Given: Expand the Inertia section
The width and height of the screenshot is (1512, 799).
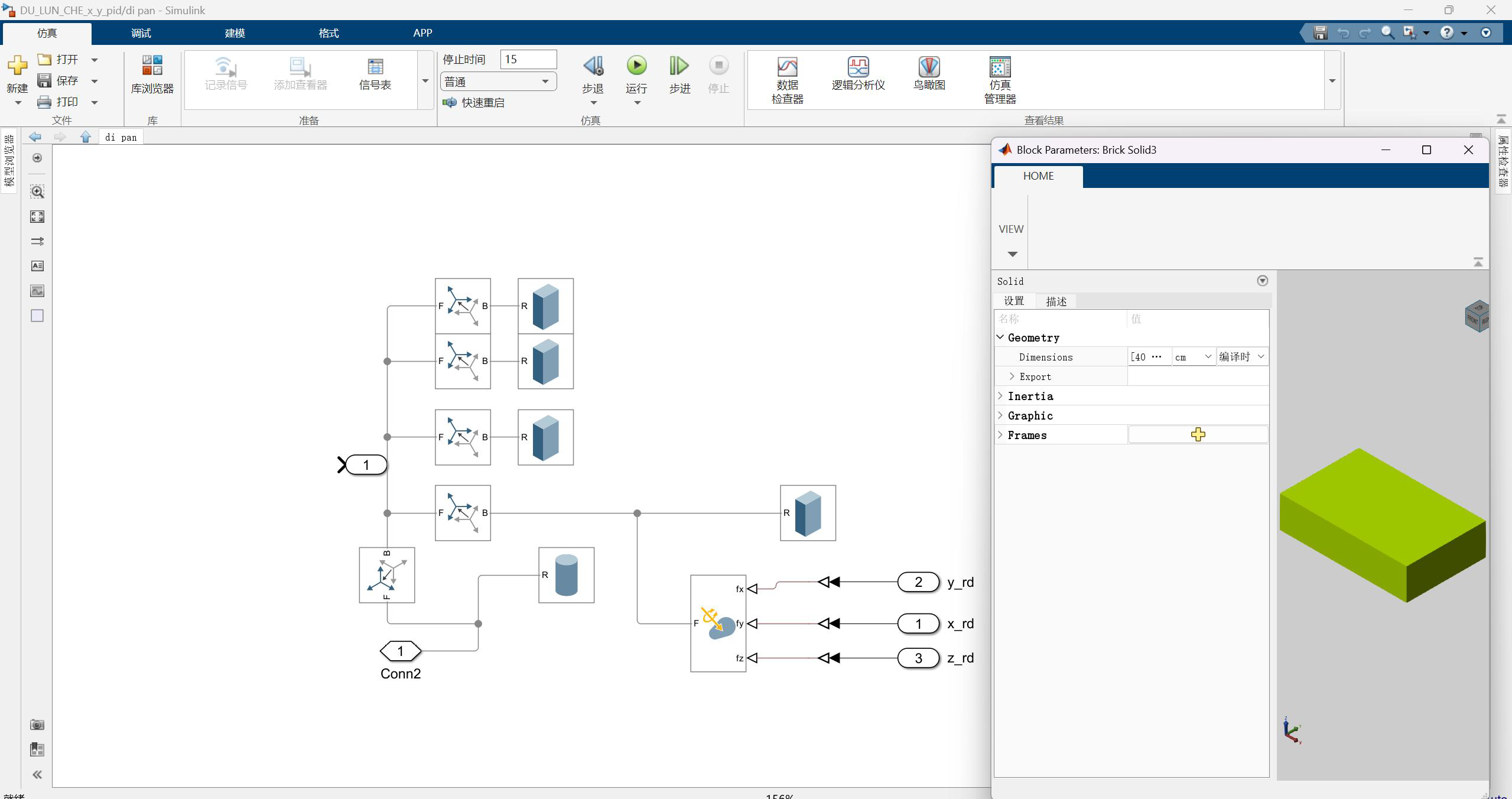Looking at the screenshot, I should (1000, 396).
